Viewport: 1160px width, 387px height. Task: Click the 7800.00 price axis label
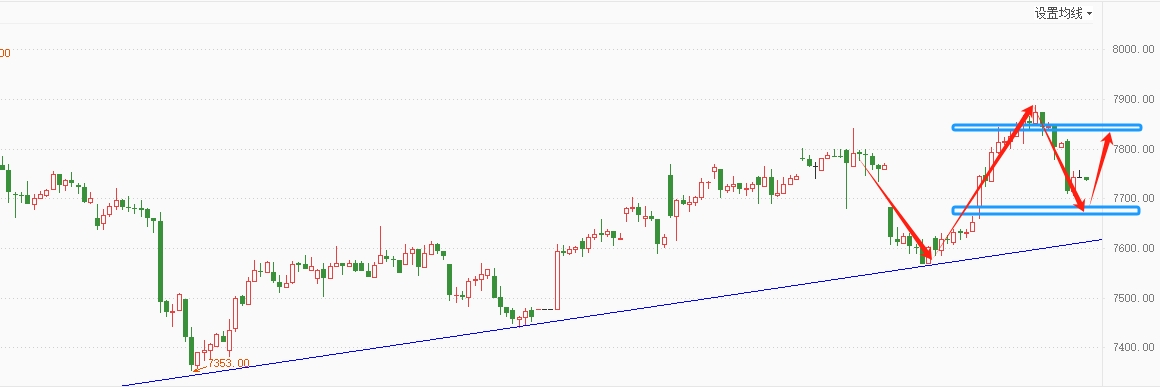pos(1133,149)
